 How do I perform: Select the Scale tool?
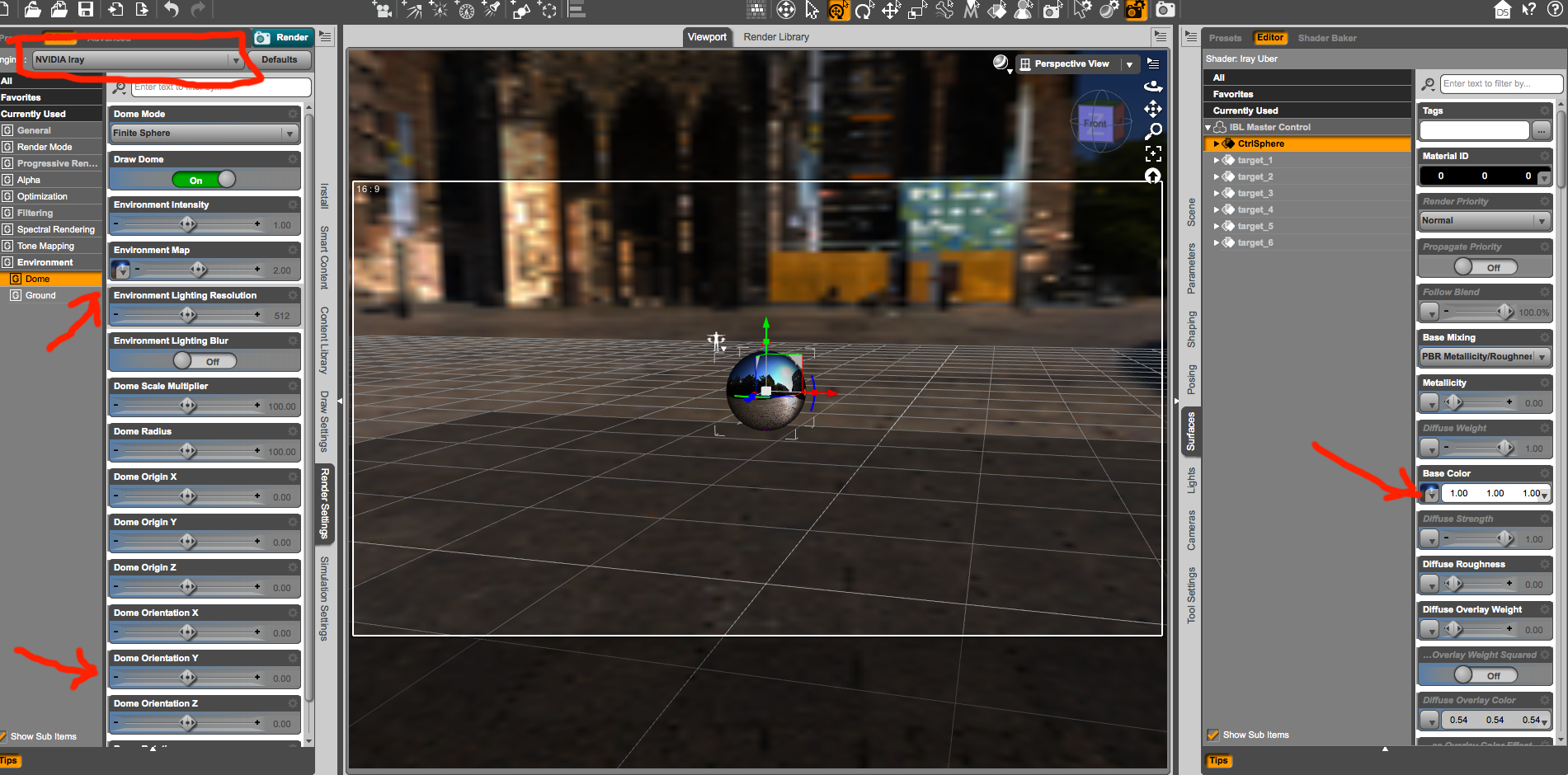(x=917, y=10)
